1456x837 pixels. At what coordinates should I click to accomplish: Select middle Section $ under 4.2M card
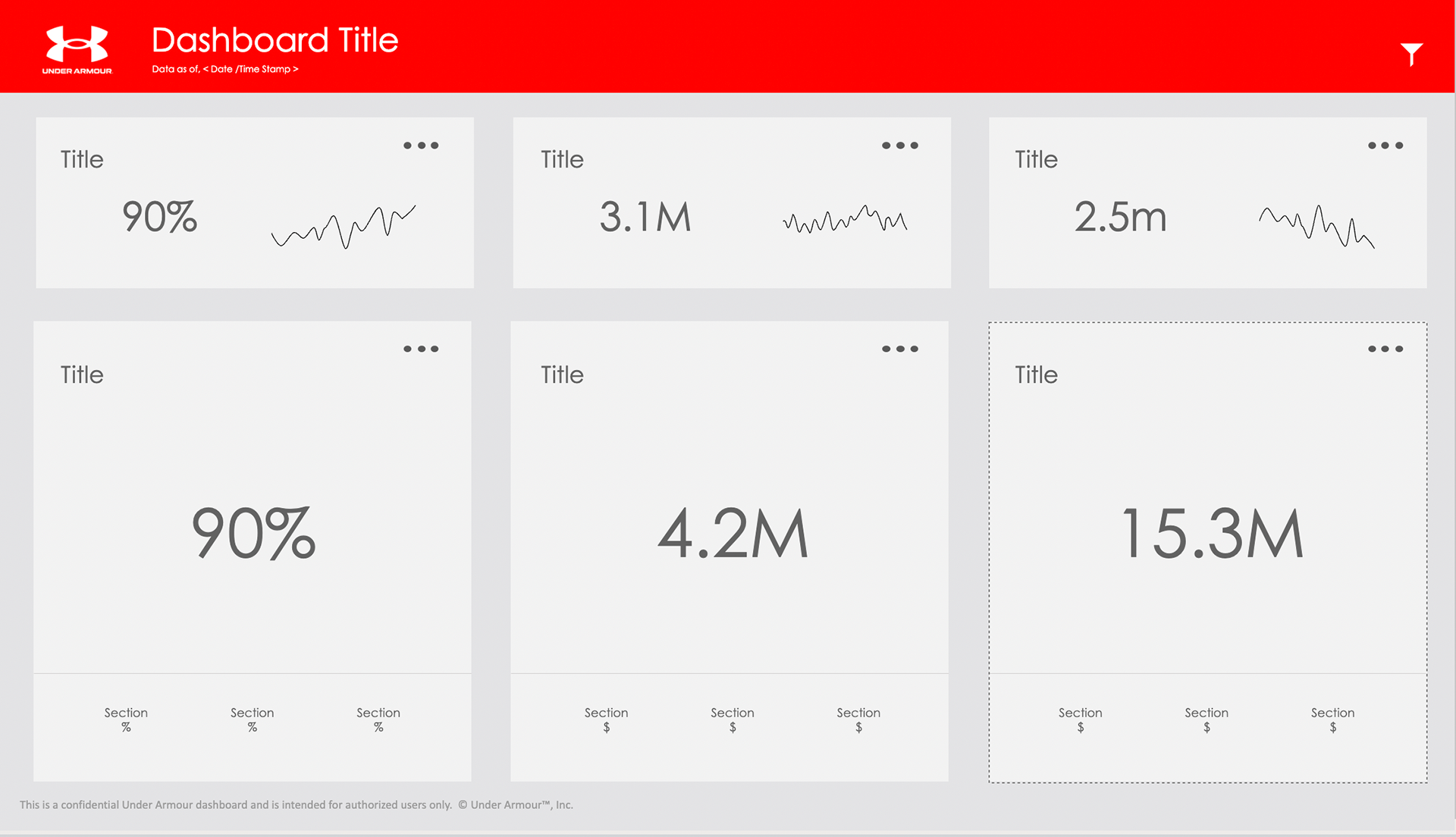pyautogui.click(x=732, y=719)
